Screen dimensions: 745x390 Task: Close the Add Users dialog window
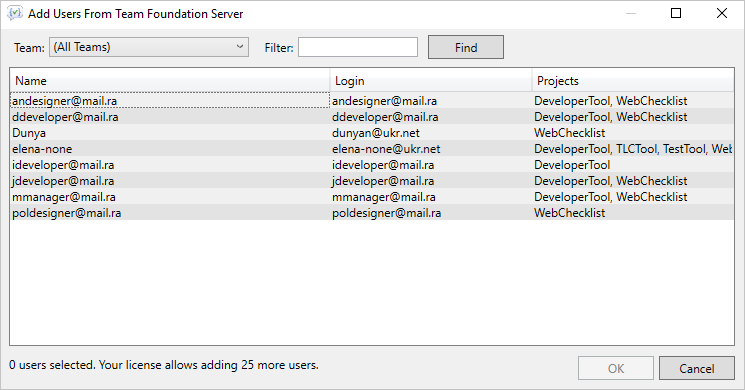[722, 13]
